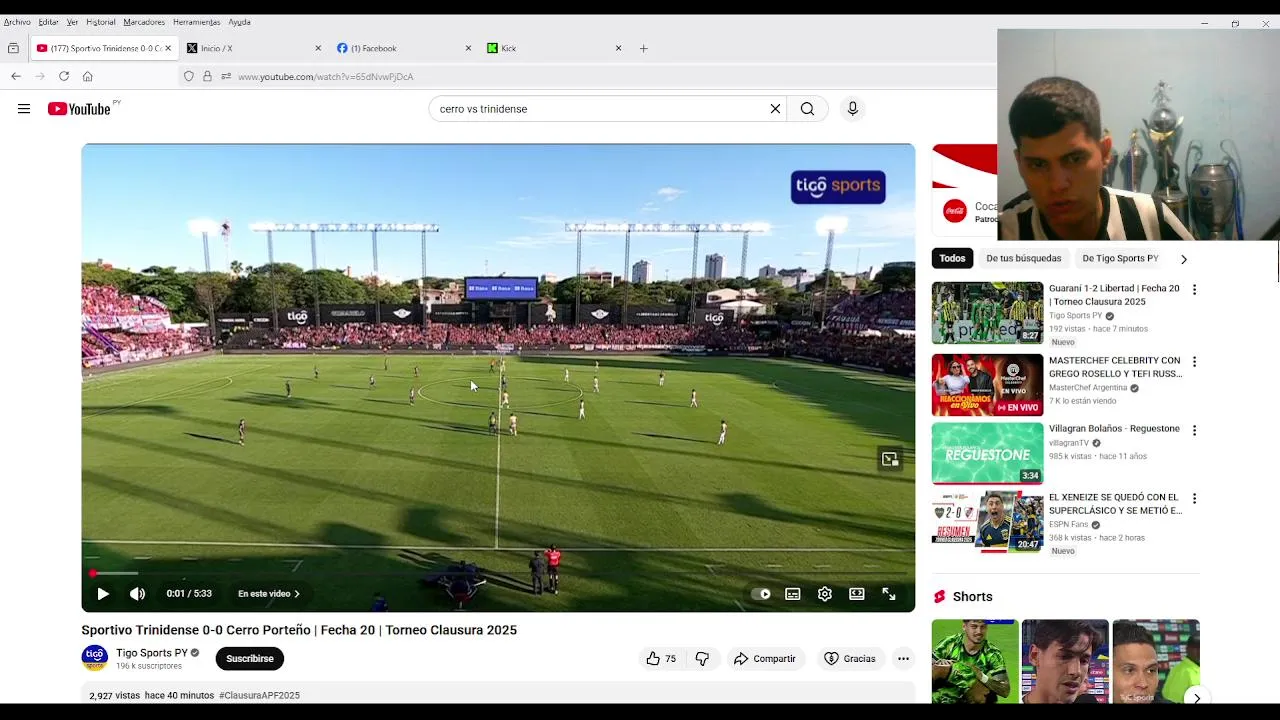Show next Shorts with arrow
Viewport: 1280px width, 720px height.
1196,697
